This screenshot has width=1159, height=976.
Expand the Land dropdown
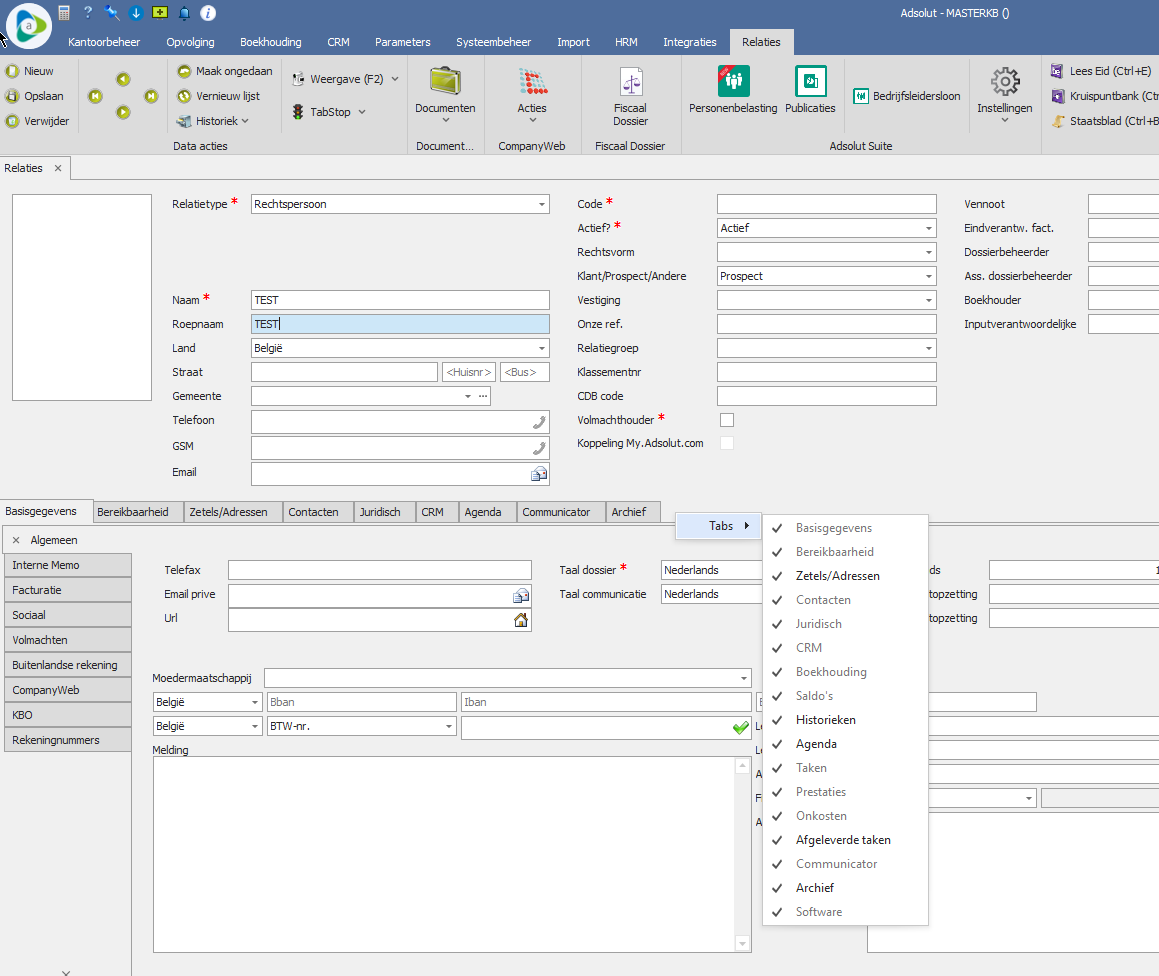[542, 348]
